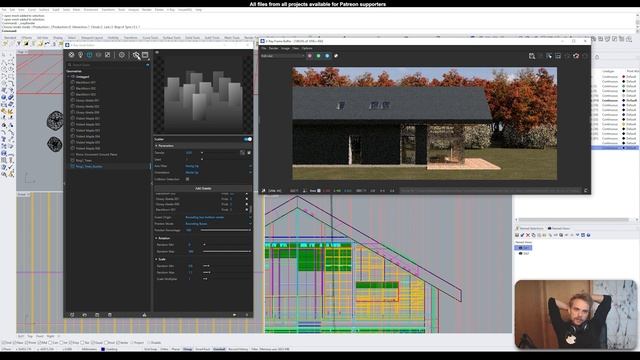
Task: Open Guest Origin dropdown
Action: click(x=218, y=217)
